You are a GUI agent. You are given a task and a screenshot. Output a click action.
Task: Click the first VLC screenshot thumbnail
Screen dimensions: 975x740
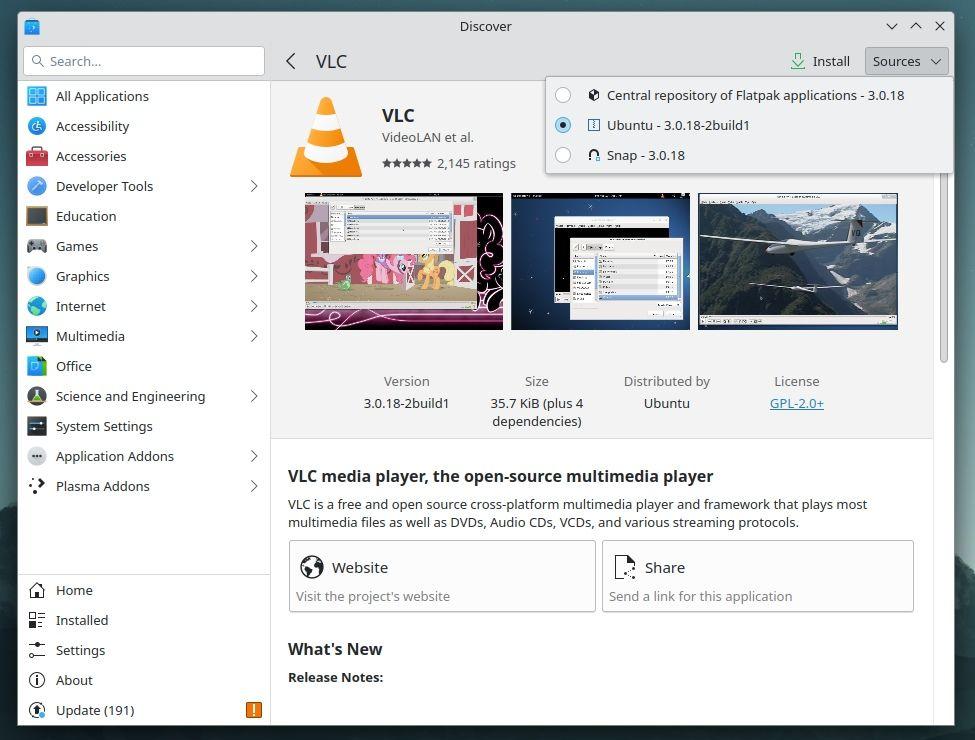tap(403, 260)
